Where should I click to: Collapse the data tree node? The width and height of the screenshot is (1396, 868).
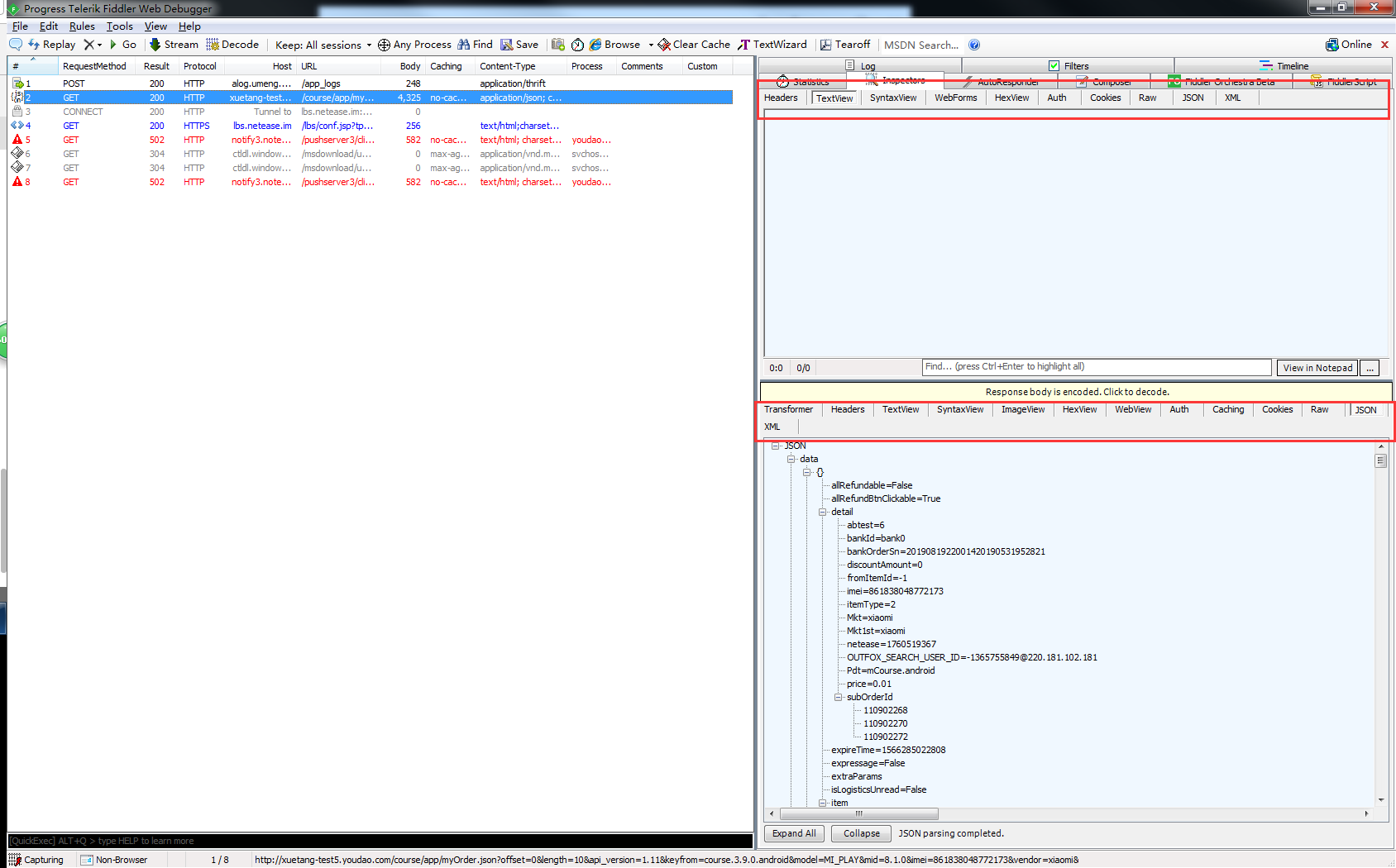791,459
